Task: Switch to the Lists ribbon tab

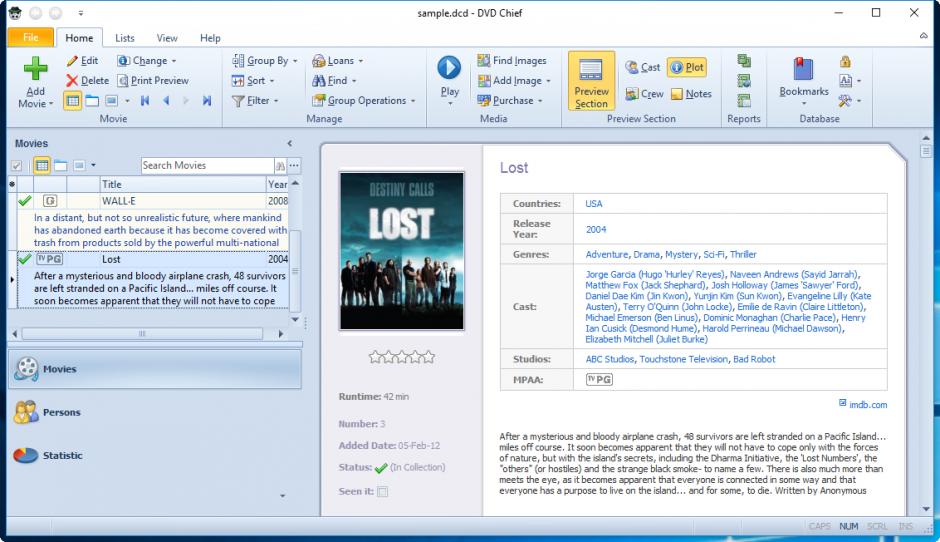Action: pos(125,38)
